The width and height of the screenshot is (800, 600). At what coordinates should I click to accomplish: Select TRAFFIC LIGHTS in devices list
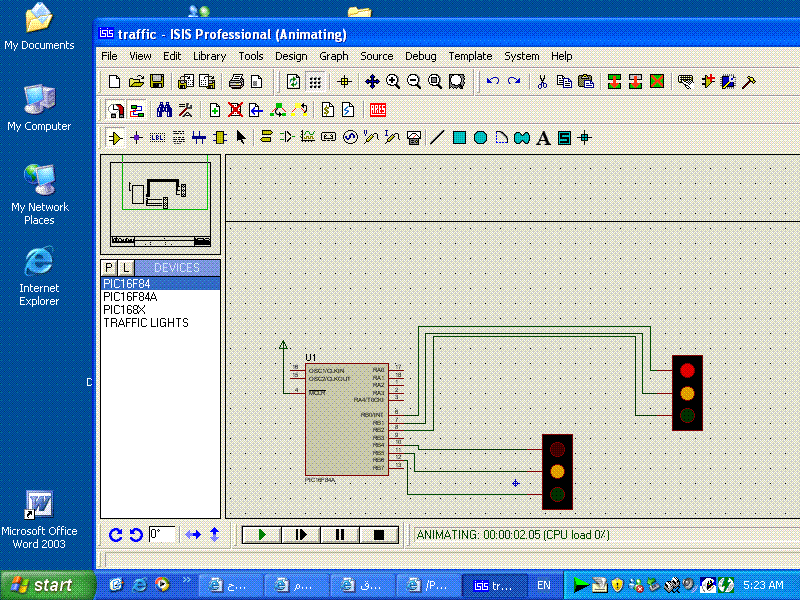(x=161, y=323)
